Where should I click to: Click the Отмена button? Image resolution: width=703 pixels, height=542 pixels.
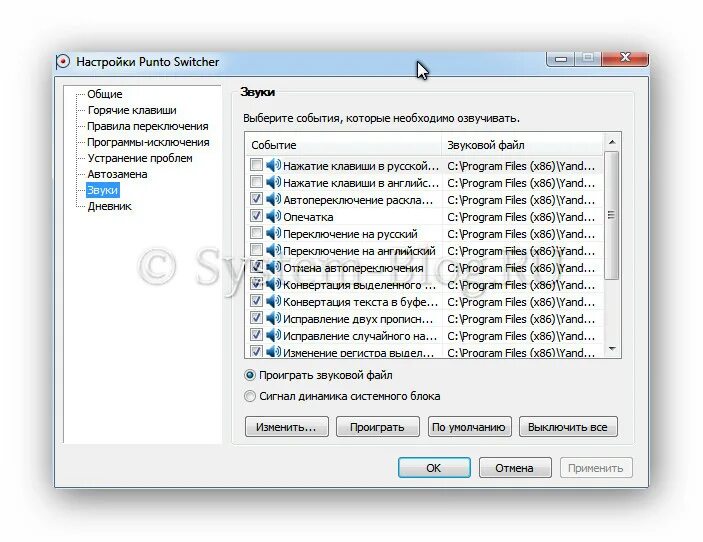[x=515, y=468]
